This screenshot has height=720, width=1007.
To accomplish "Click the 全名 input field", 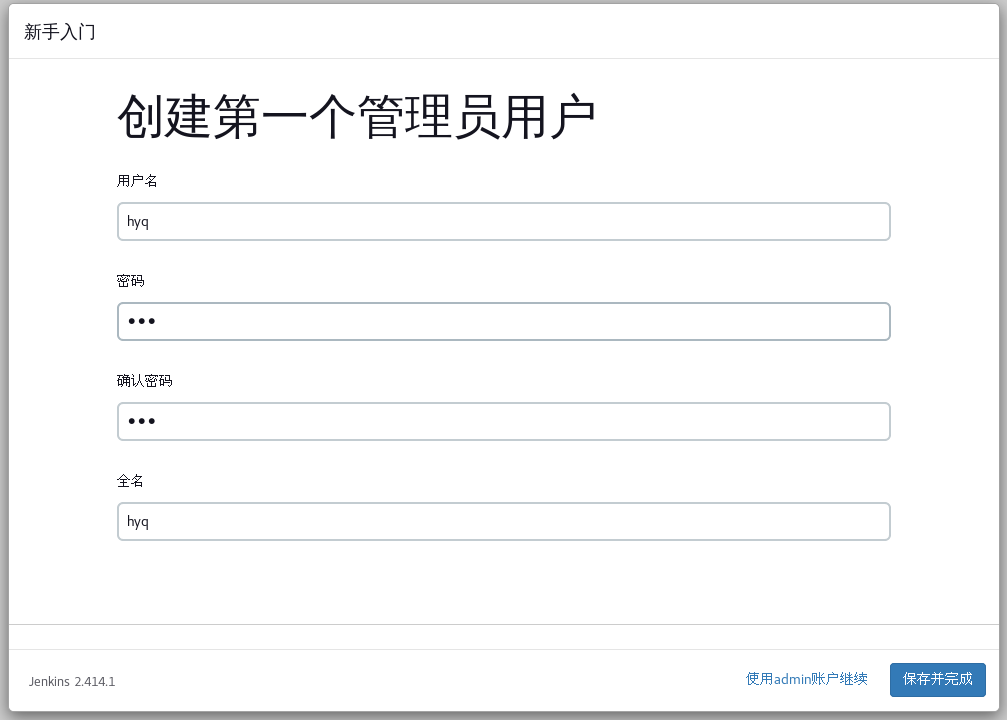I will click(504, 522).
